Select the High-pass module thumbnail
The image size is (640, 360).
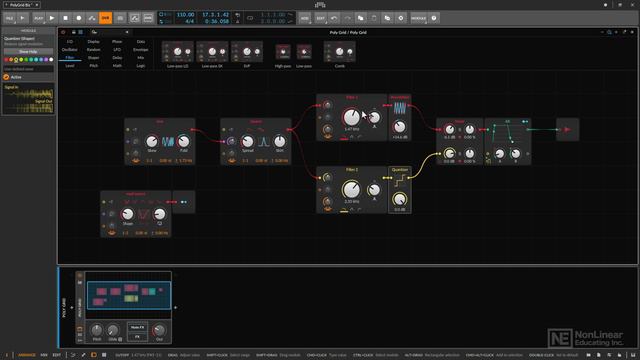(x=283, y=52)
